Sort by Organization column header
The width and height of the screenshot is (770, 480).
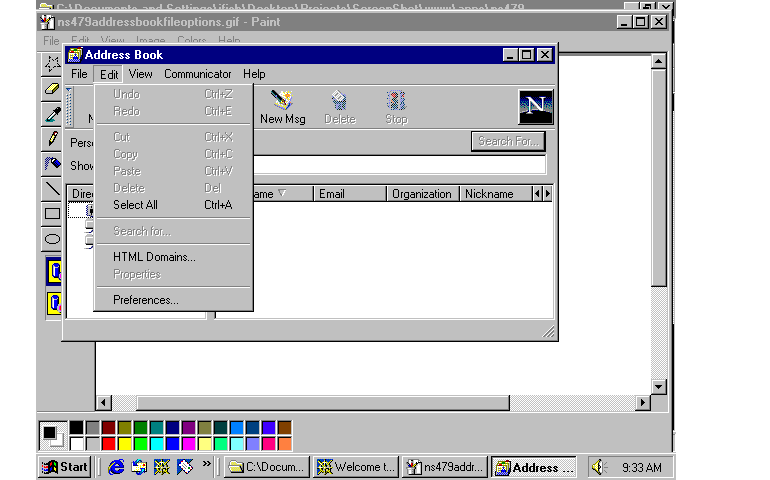422,194
